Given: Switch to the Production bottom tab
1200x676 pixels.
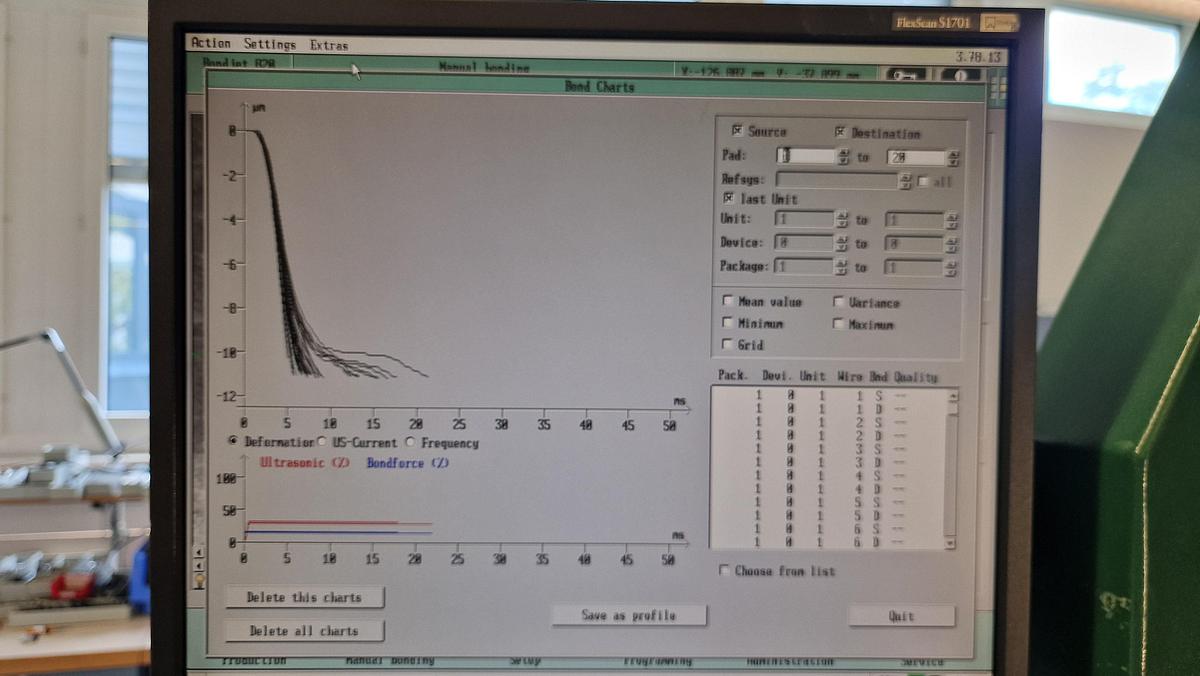Looking at the screenshot, I should 252,660.
